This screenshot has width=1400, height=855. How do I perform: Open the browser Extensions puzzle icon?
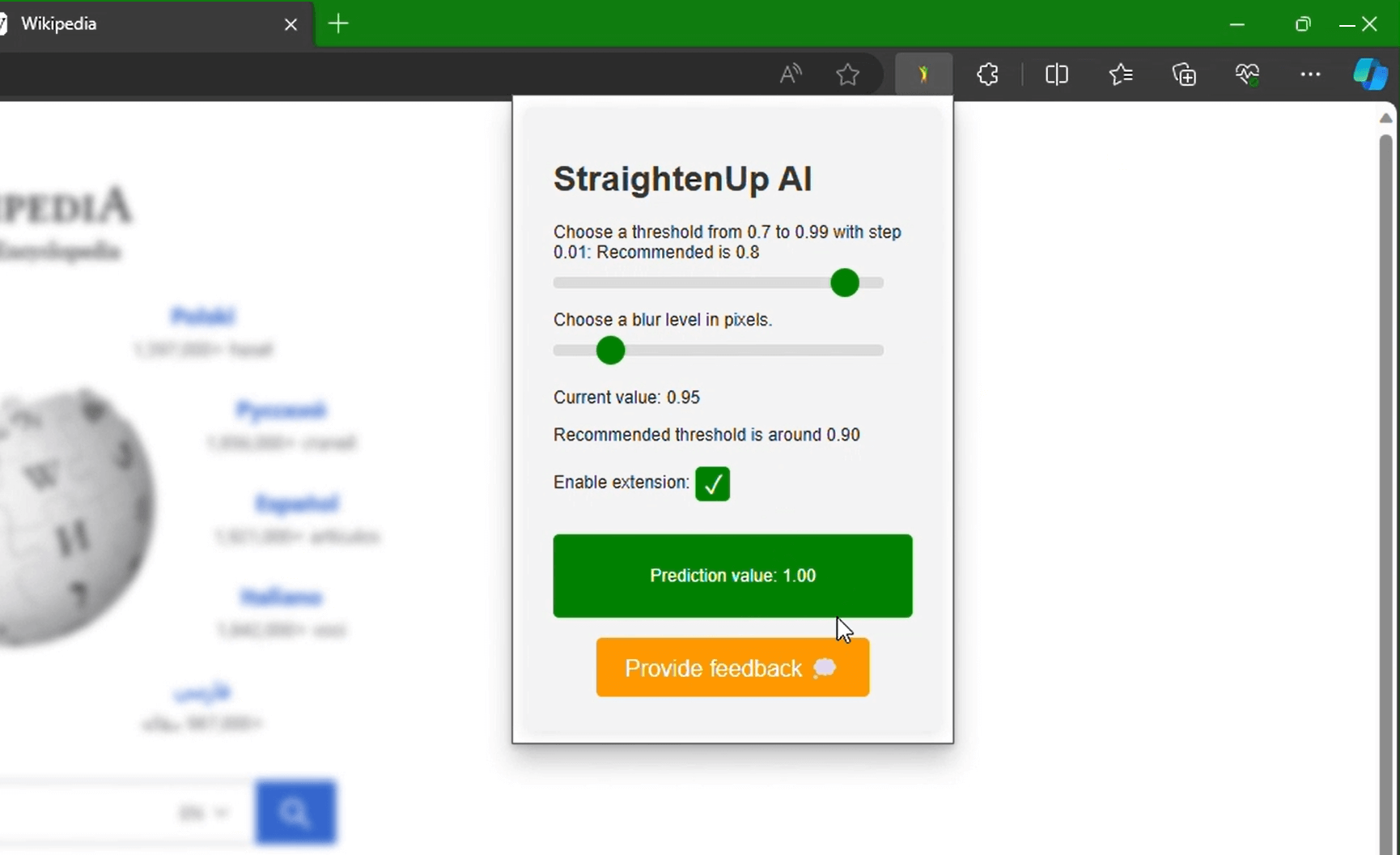(987, 74)
